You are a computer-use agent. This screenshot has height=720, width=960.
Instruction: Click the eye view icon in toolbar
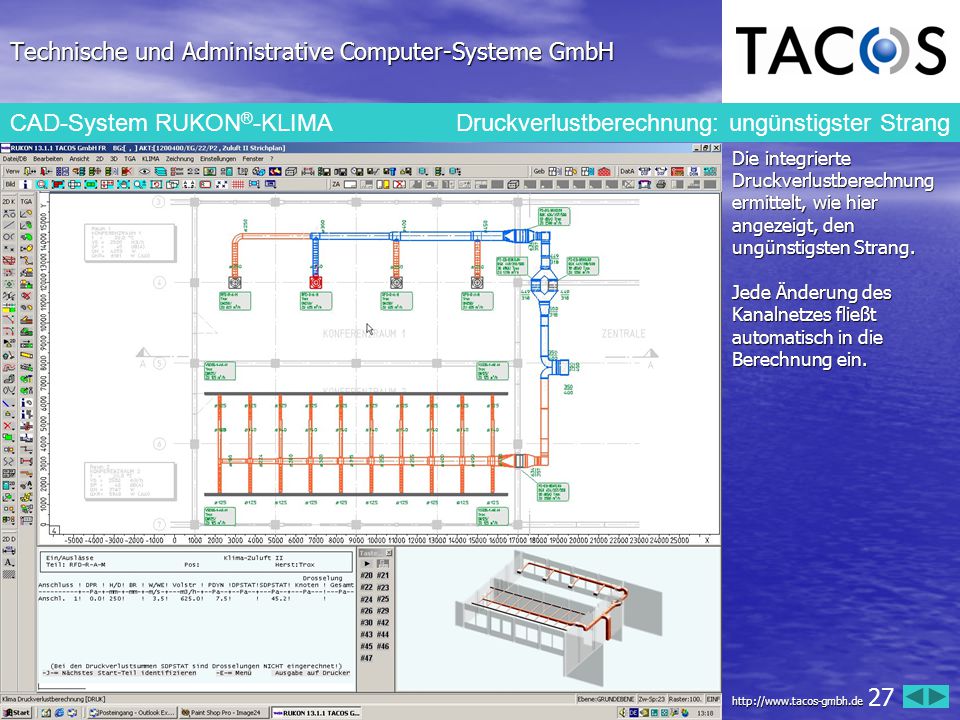click(144, 171)
